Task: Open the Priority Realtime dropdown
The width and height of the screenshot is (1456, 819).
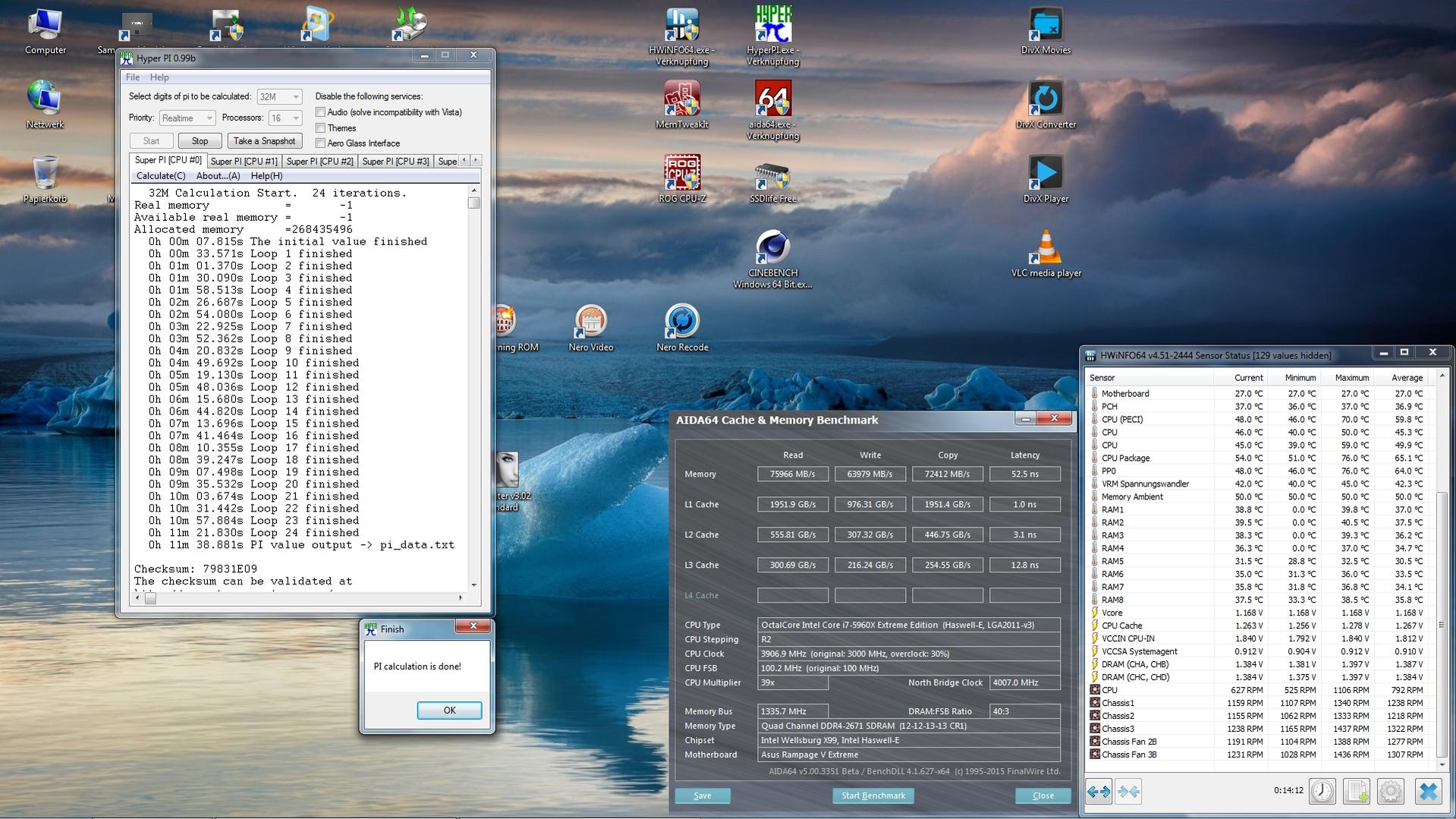Action: [x=187, y=118]
